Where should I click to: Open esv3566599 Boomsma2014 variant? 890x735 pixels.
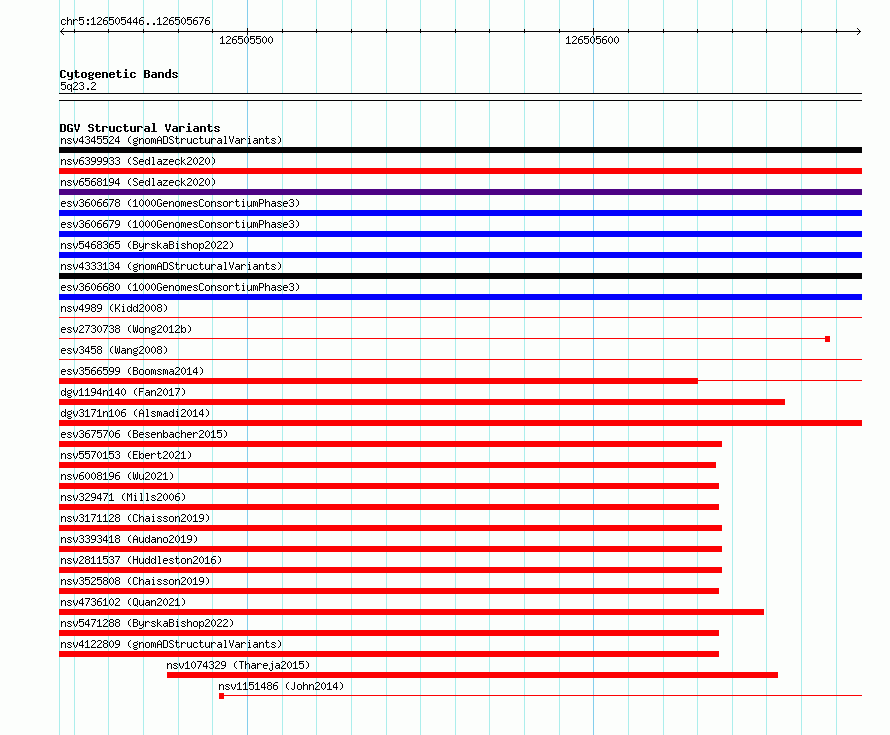[132, 371]
